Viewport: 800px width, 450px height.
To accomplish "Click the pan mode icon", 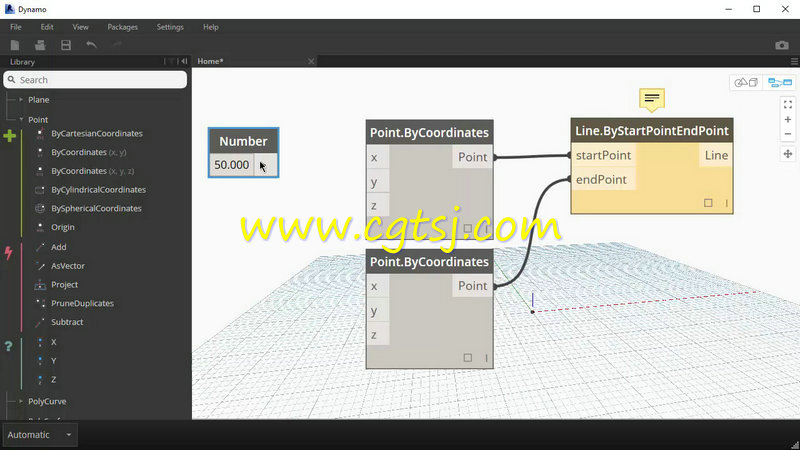I will 788,154.
